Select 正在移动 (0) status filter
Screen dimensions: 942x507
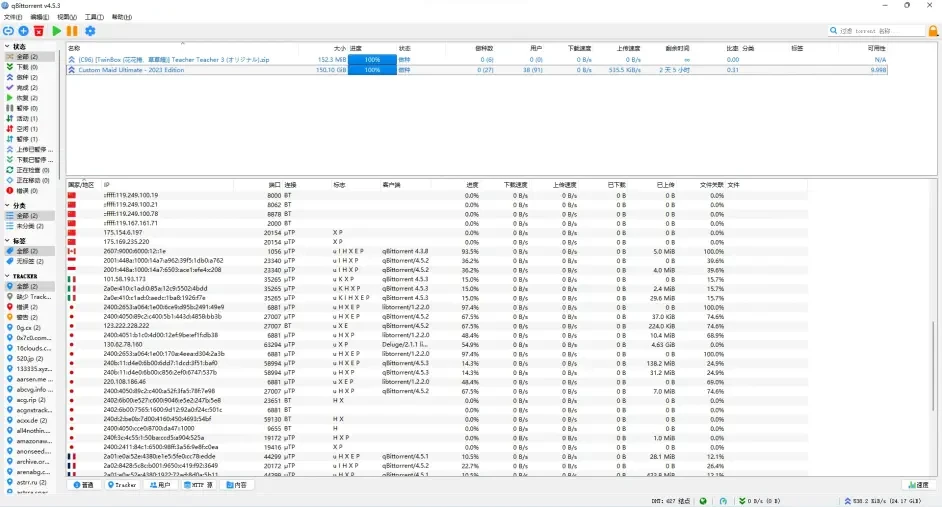(29, 180)
